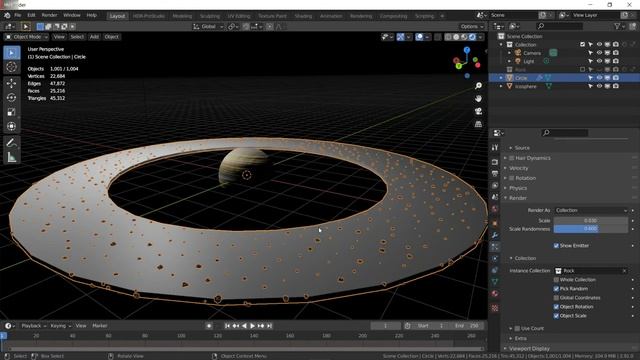
Task: Adjust the Scale Randomness slider
Action: (591, 229)
